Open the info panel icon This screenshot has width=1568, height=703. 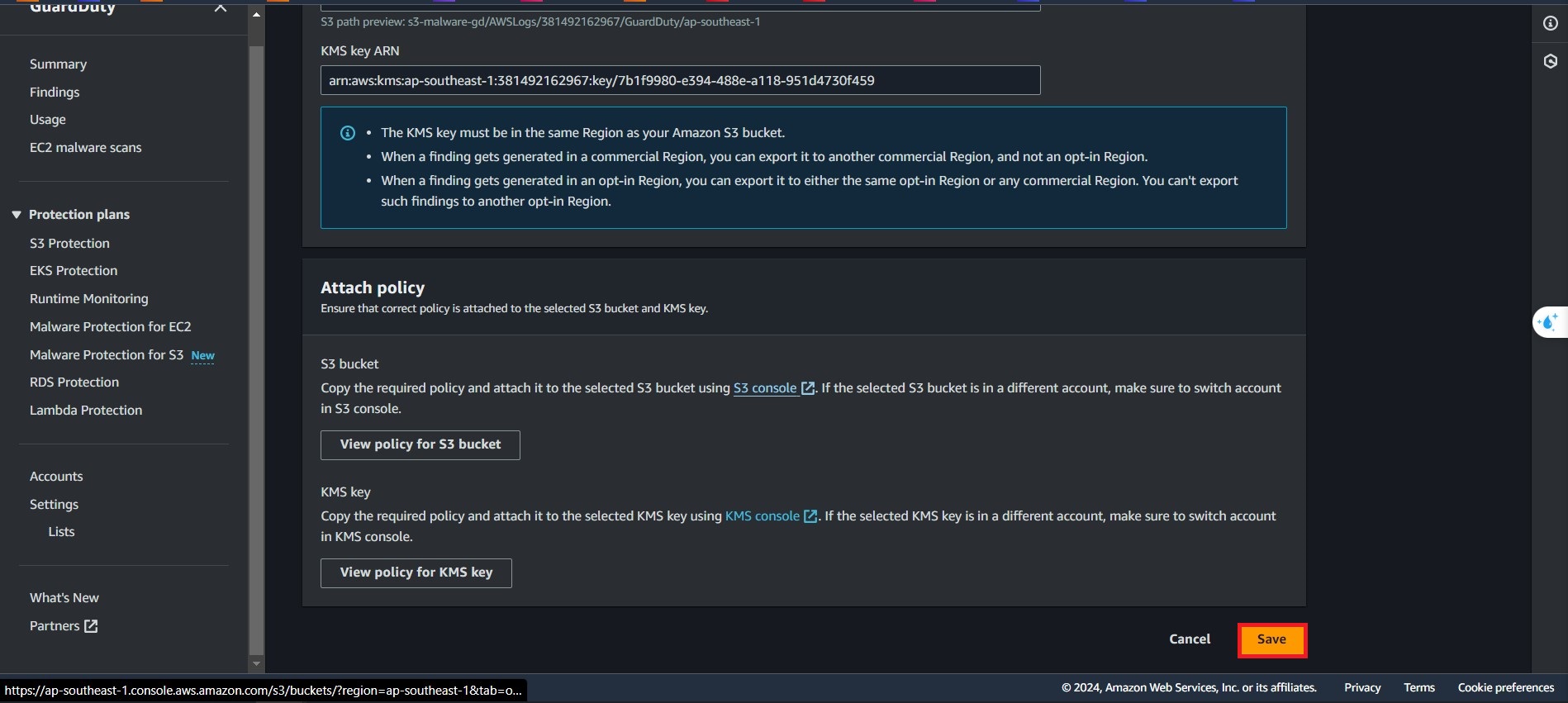click(1550, 23)
